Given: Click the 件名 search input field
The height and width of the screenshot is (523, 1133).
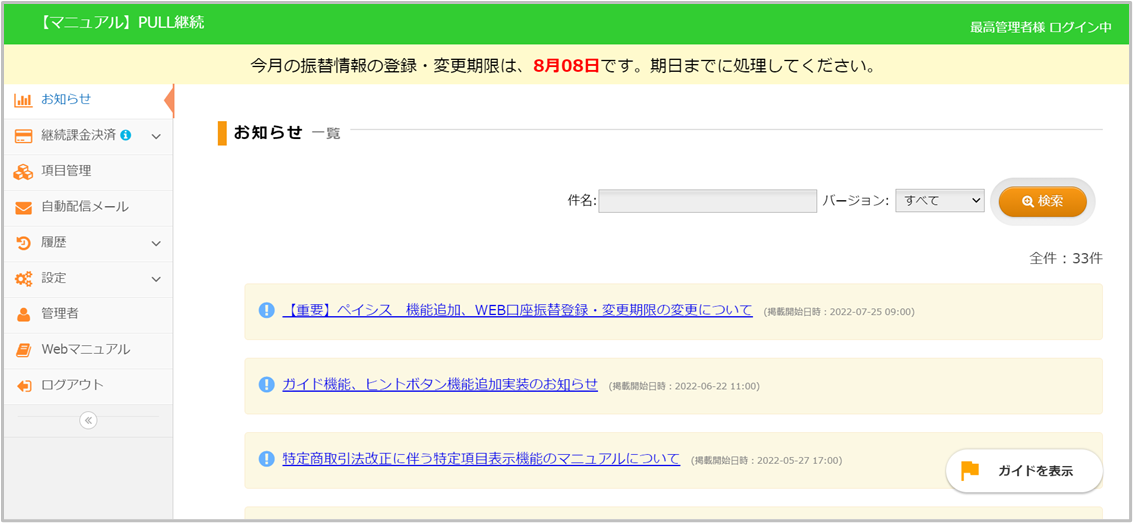Looking at the screenshot, I should coord(707,201).
